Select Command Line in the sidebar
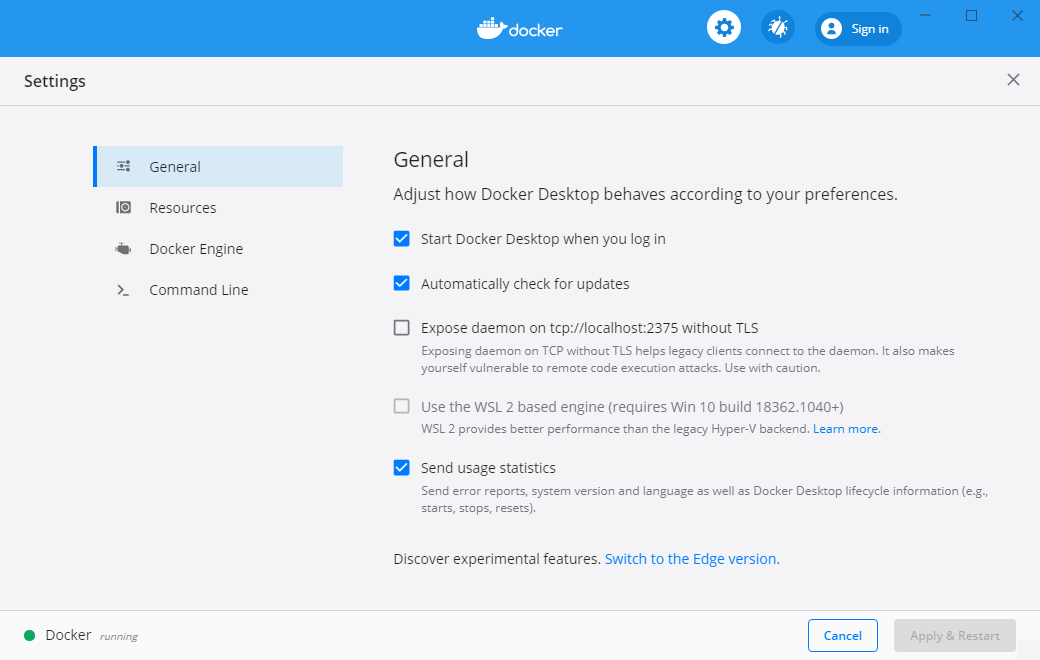 coord(199,290)
